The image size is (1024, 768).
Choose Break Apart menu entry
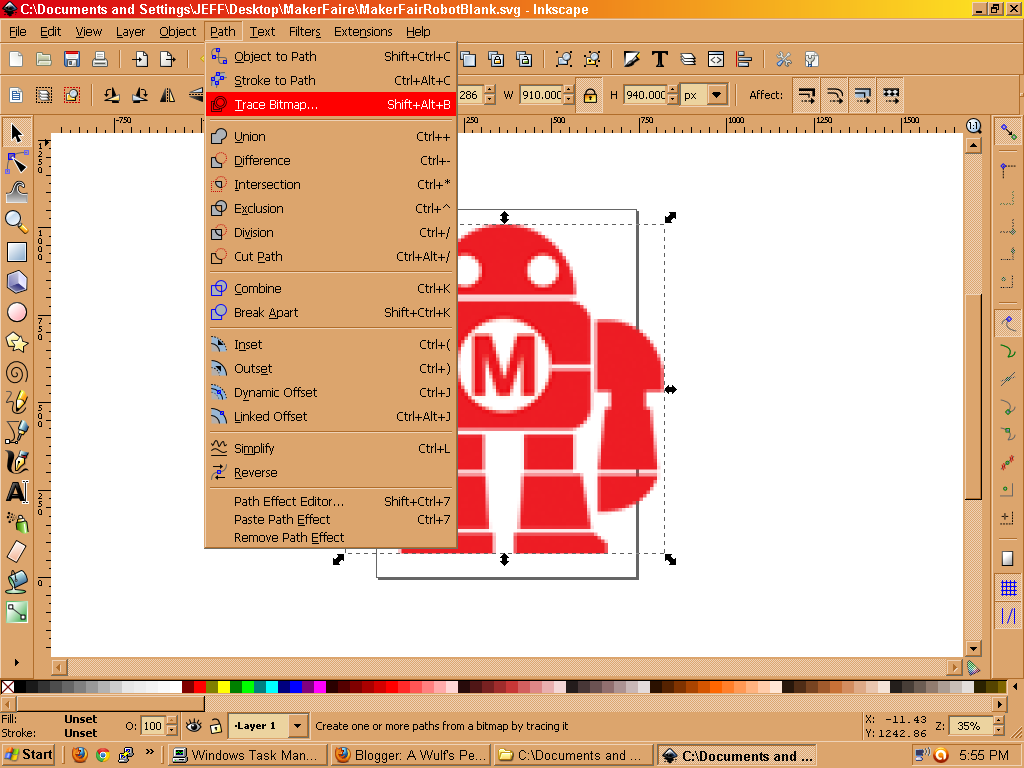[330, 313]
